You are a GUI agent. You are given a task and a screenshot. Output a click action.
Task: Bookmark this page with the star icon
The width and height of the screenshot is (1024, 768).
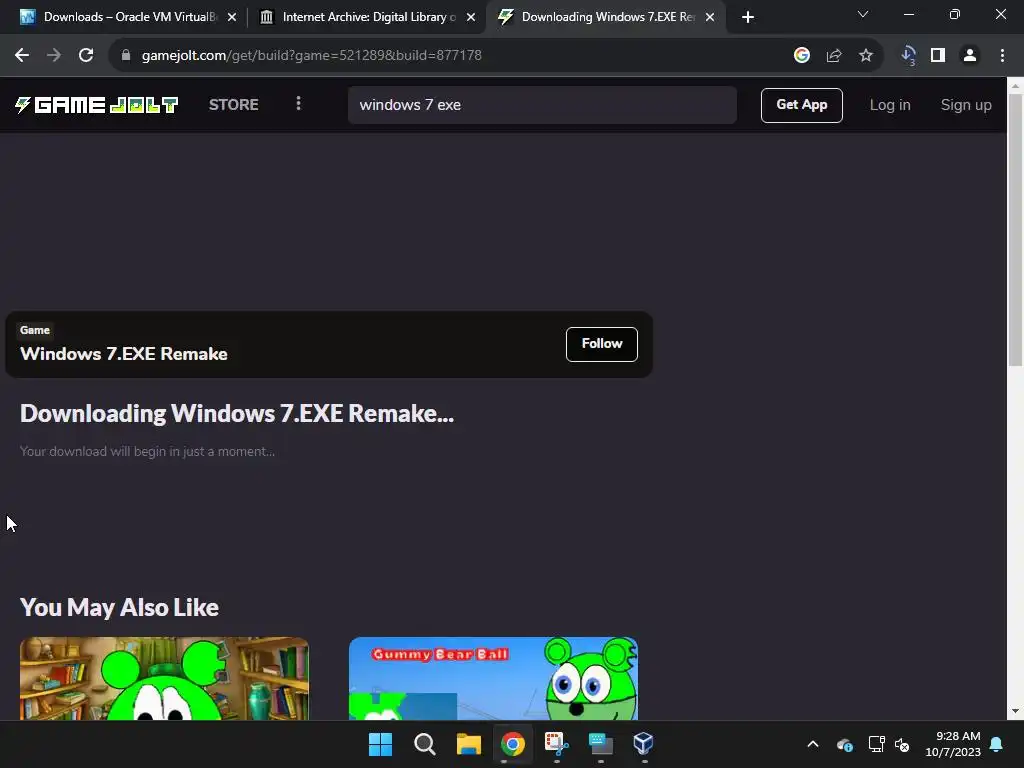pyautogui.click(x=866, y=56)
